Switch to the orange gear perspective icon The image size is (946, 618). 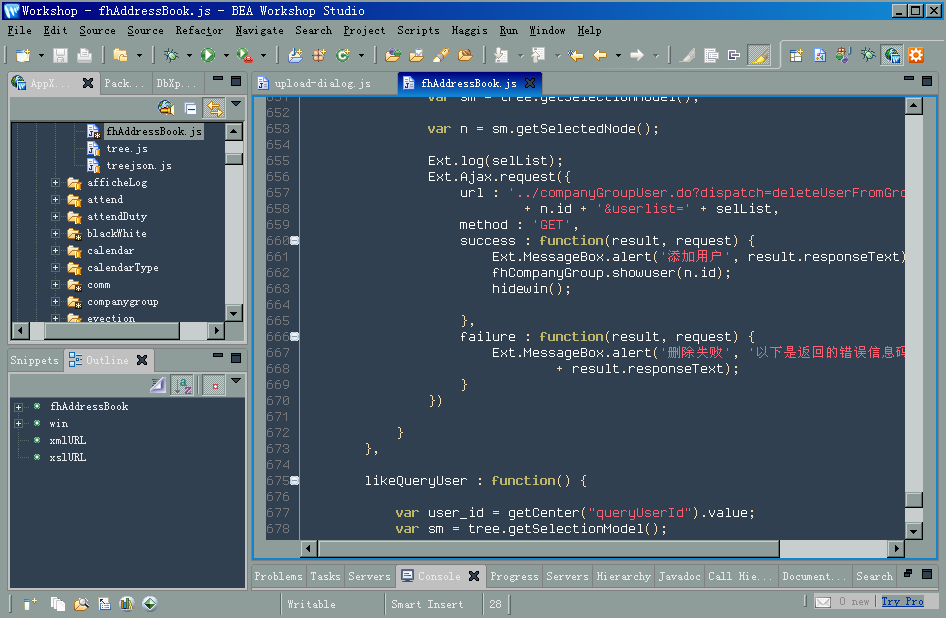pyautogui.click(x=916, y=56)
